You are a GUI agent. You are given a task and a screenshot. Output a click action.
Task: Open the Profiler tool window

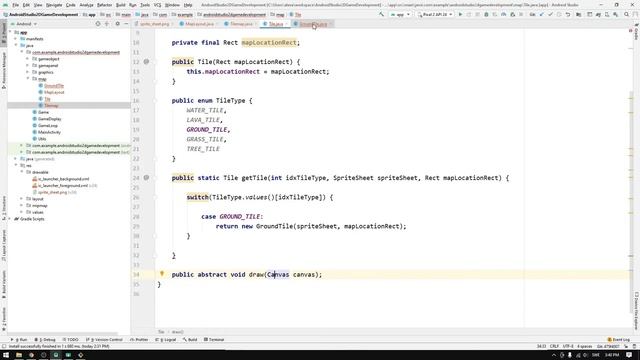[x=139, y=340]
